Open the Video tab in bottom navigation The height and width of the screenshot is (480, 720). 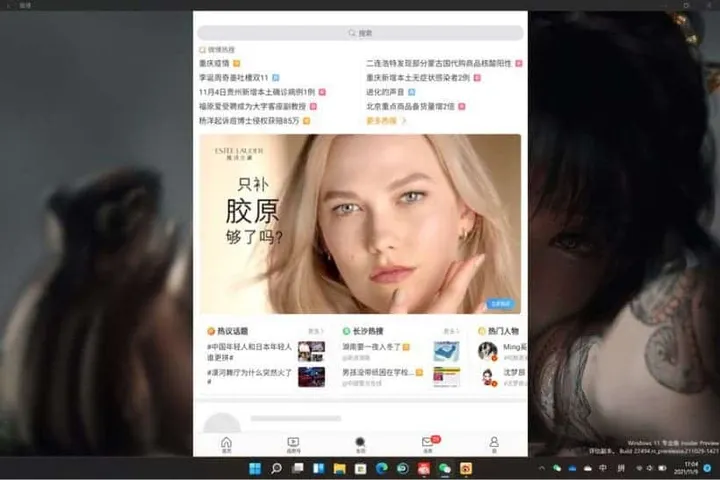(x=293, y=443)
